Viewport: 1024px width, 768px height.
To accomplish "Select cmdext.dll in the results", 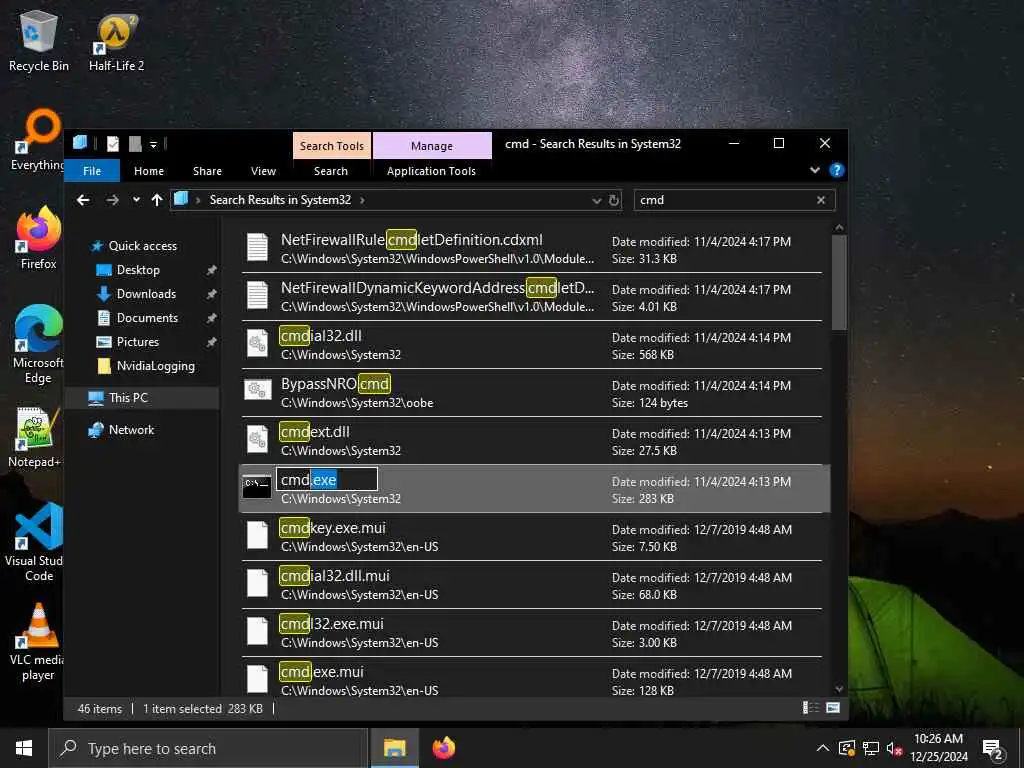I will (x=532, y=441).
